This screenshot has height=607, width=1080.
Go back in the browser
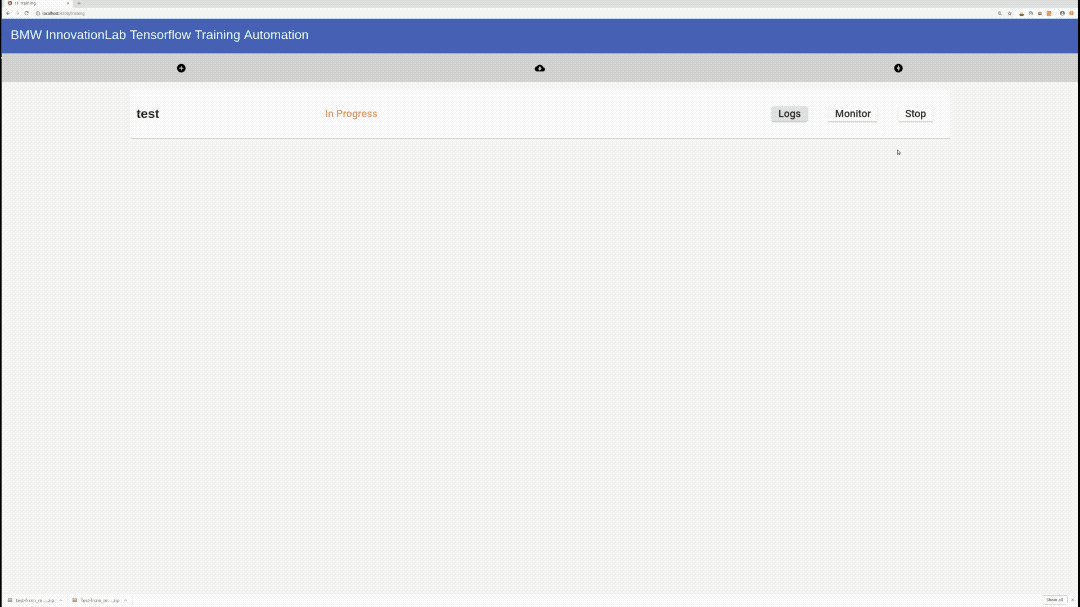coord(8,13)
